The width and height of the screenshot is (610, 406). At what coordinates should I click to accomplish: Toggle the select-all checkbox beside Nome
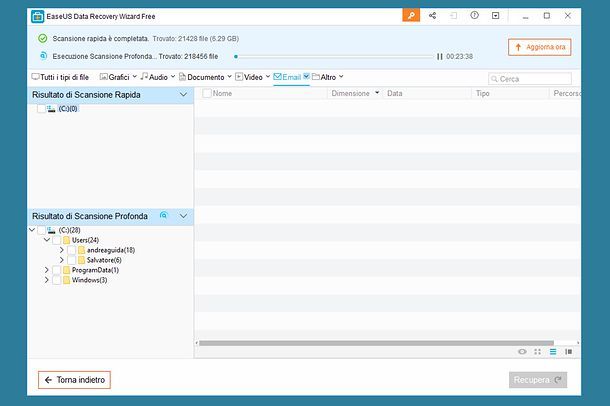tap(206, 93)
